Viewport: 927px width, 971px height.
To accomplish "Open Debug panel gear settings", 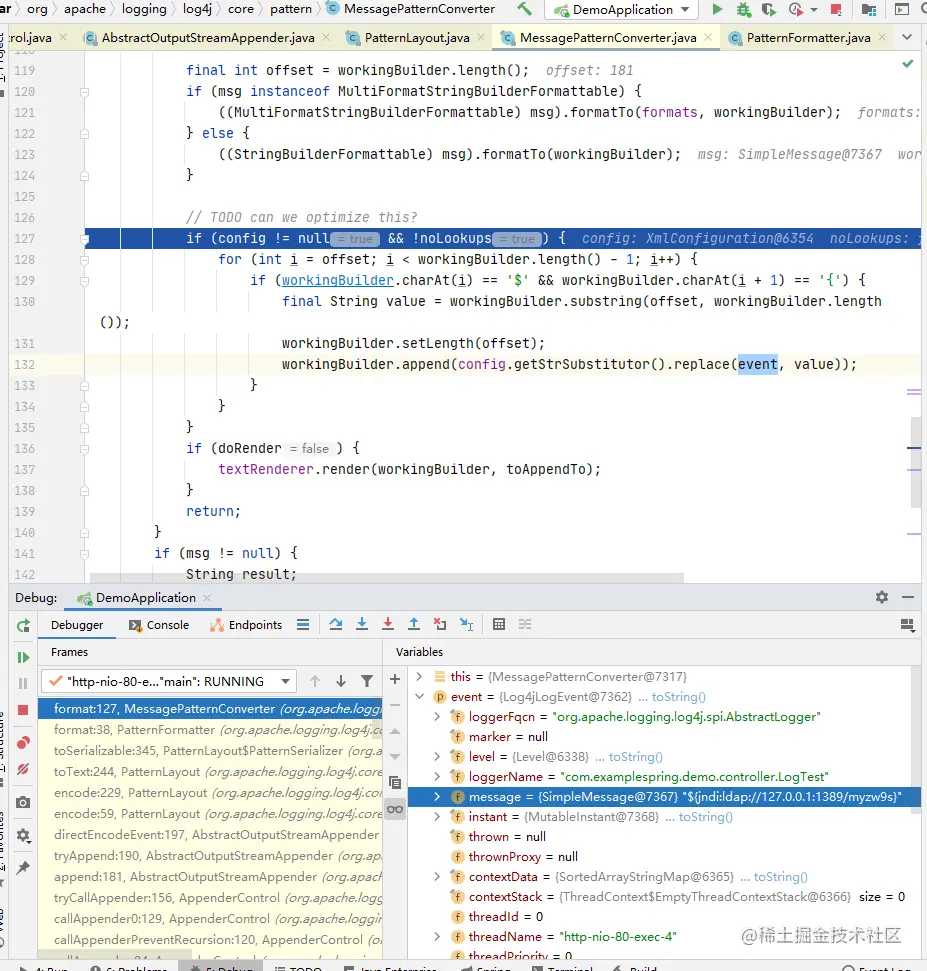I will (882, 597).
